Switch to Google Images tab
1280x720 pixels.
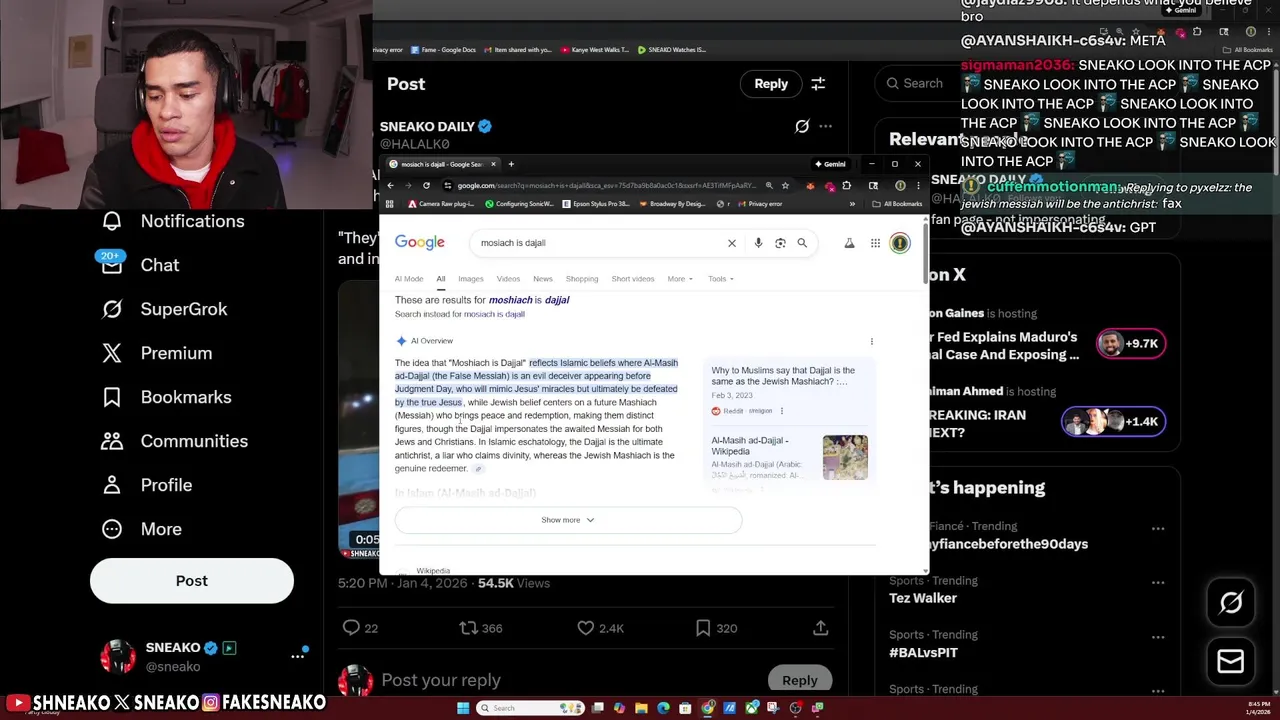pyautogui.click(x=470, y=279)
